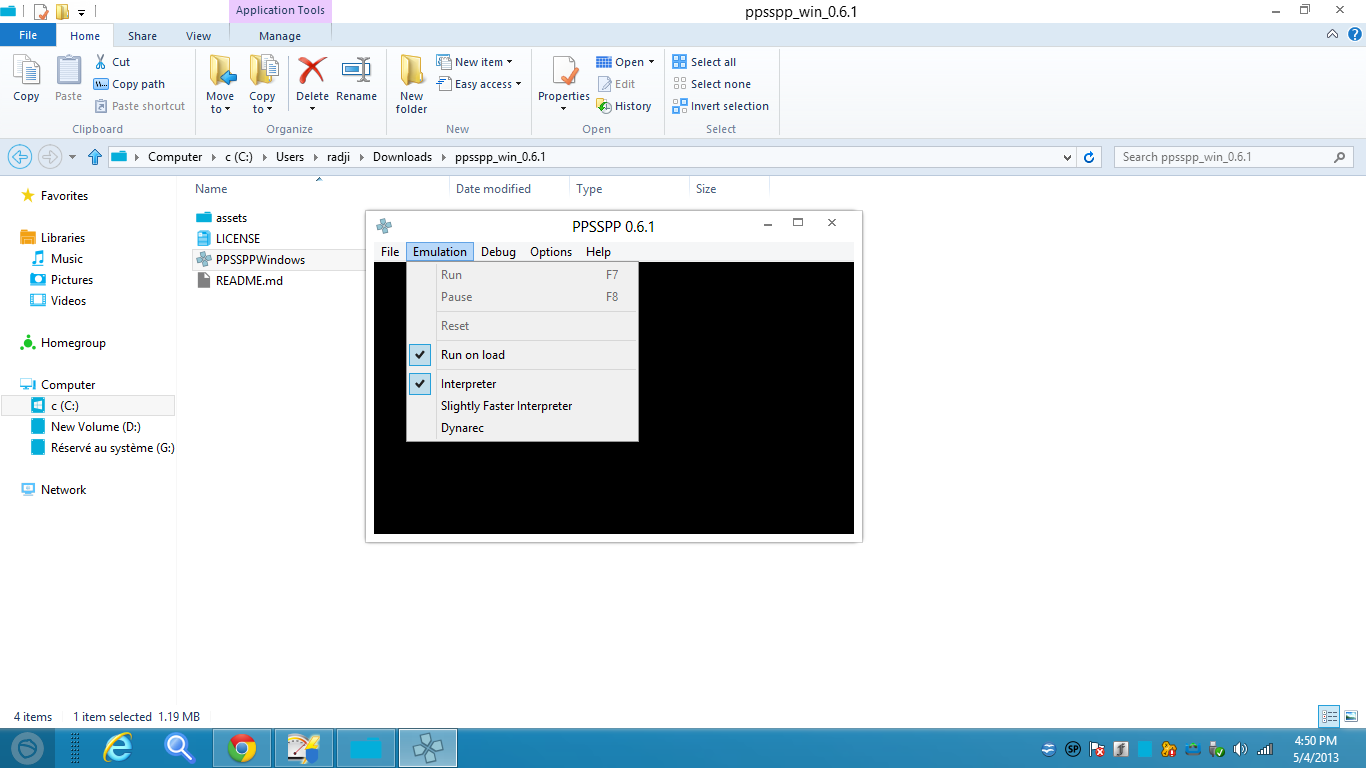Click the PPSSPP icon in taskbar
1366x768 pixels.
pyautogui.click(x=428, y=747)
